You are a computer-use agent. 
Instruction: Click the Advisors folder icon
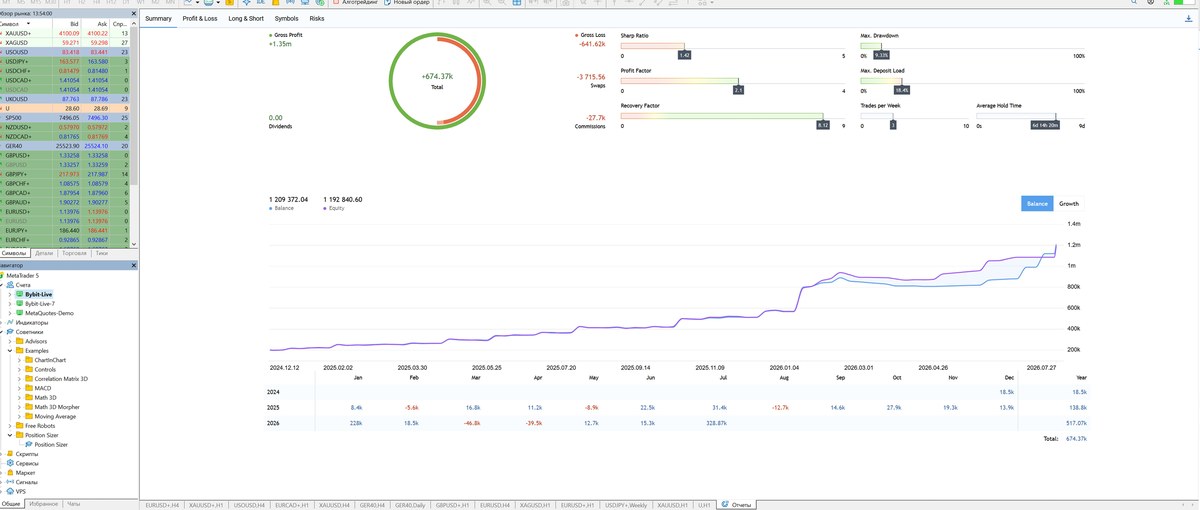pos(20,341)
